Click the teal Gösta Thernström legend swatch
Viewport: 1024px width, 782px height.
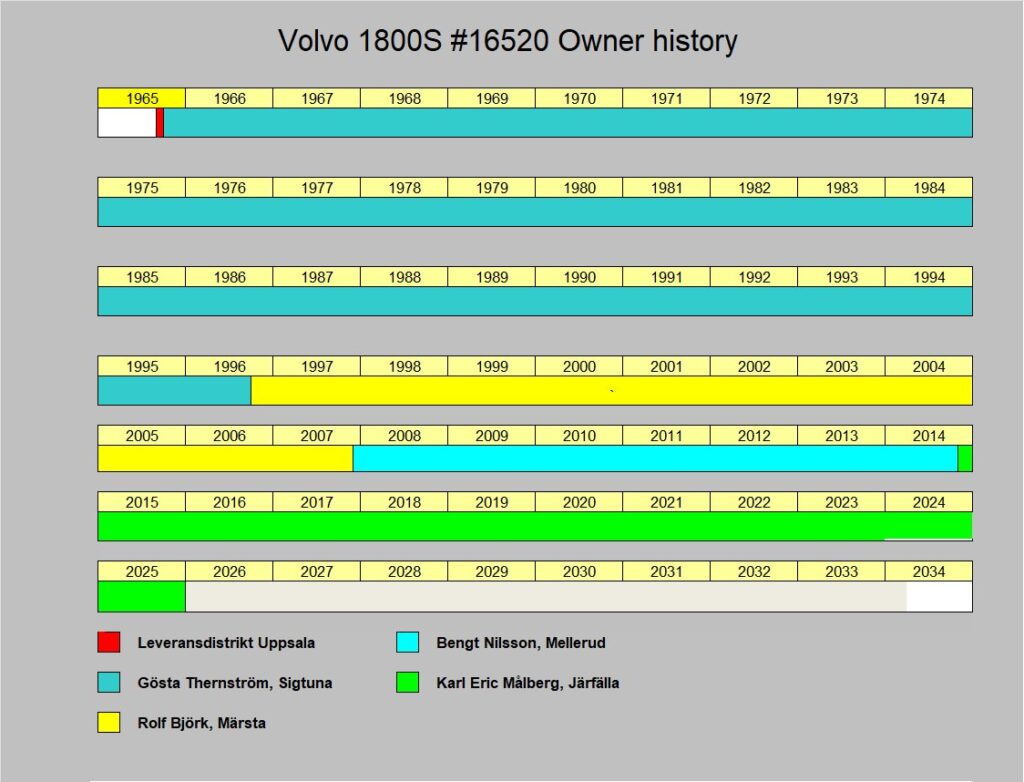pyautogui.click(x=107, y=682)
